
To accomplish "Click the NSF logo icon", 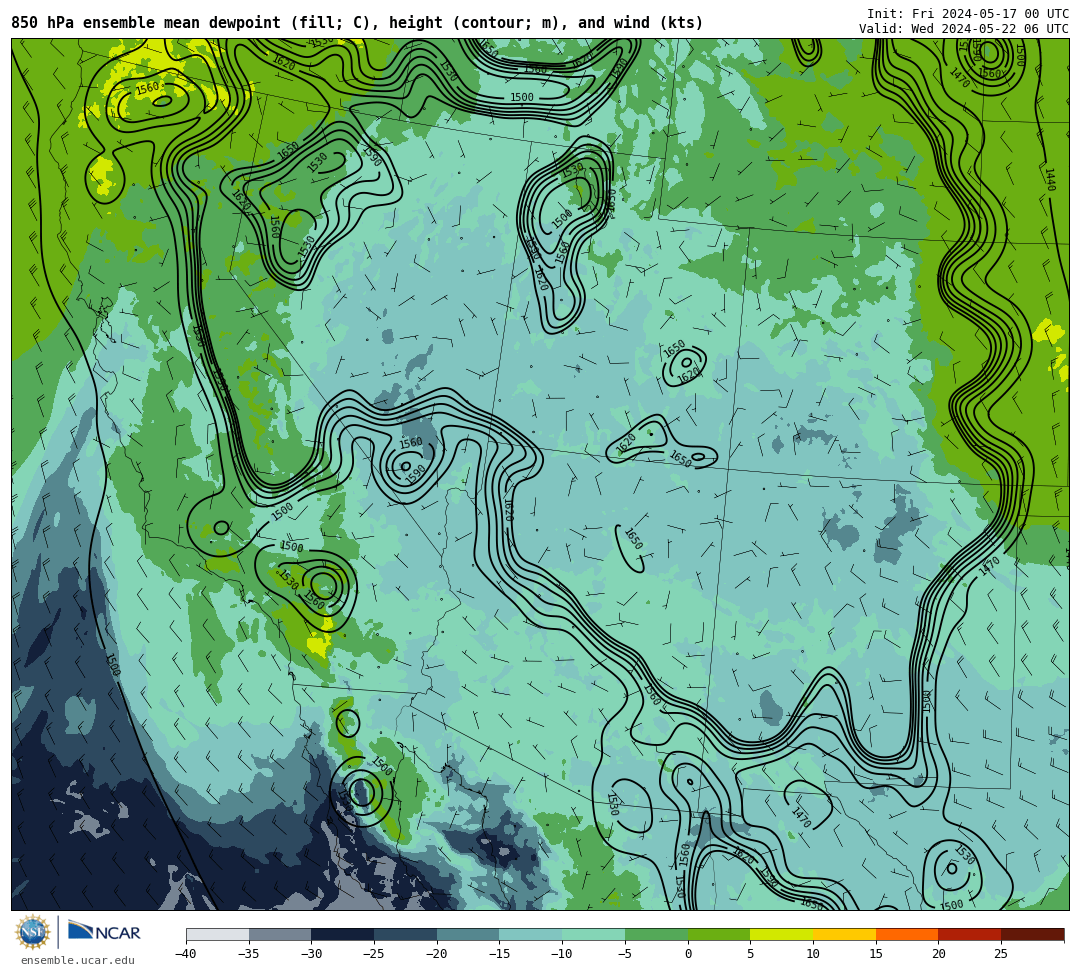I will coord(33,933).
